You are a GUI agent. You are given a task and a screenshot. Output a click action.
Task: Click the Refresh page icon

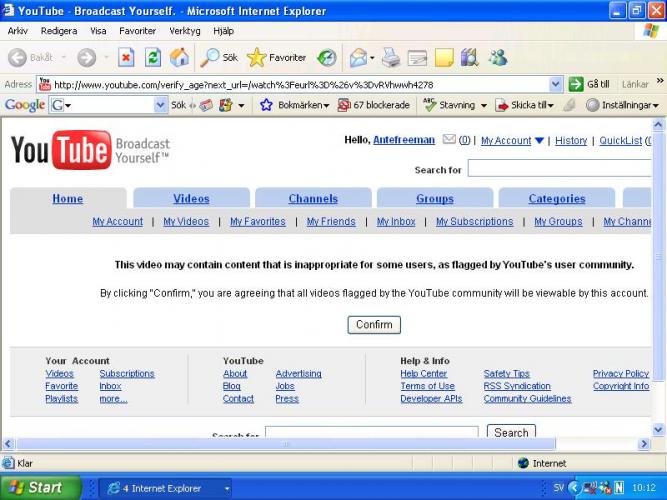click(152, 57)
